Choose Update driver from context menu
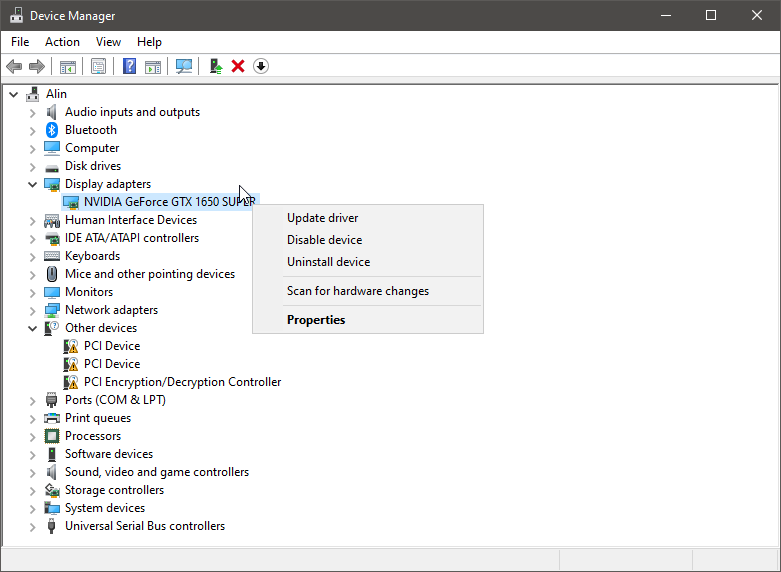Image resolution: width=781 pixels, height=572 pixels. 368,218
